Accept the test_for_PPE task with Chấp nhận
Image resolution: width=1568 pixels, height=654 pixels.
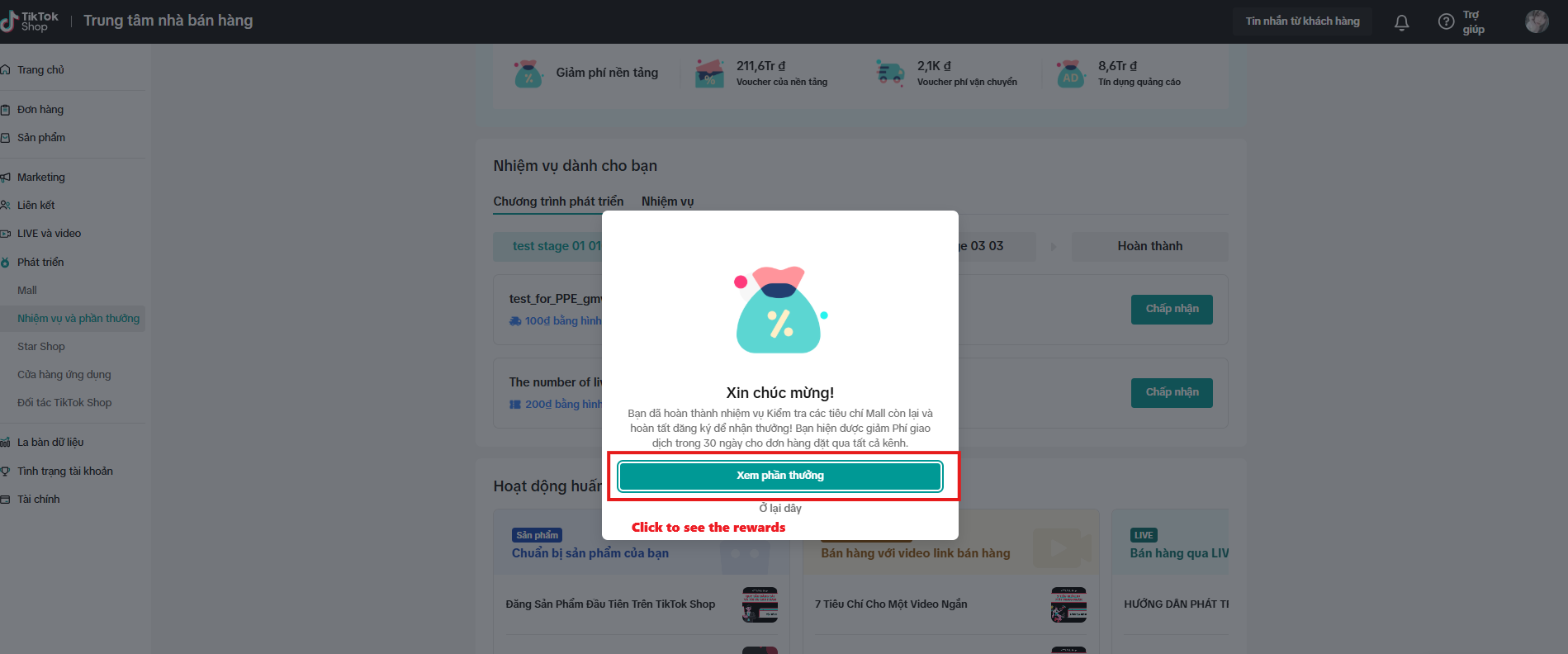(1172, 309)
